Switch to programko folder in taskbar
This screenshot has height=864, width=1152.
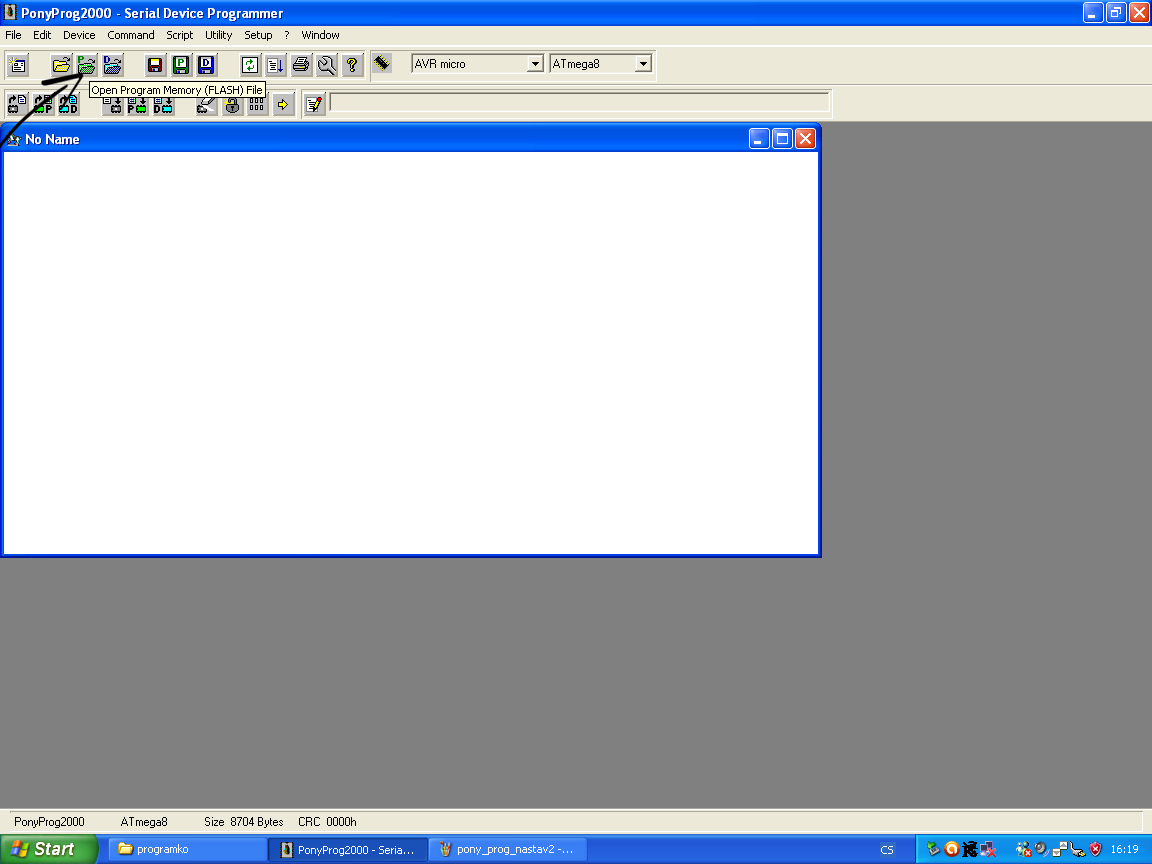[187, 849]
